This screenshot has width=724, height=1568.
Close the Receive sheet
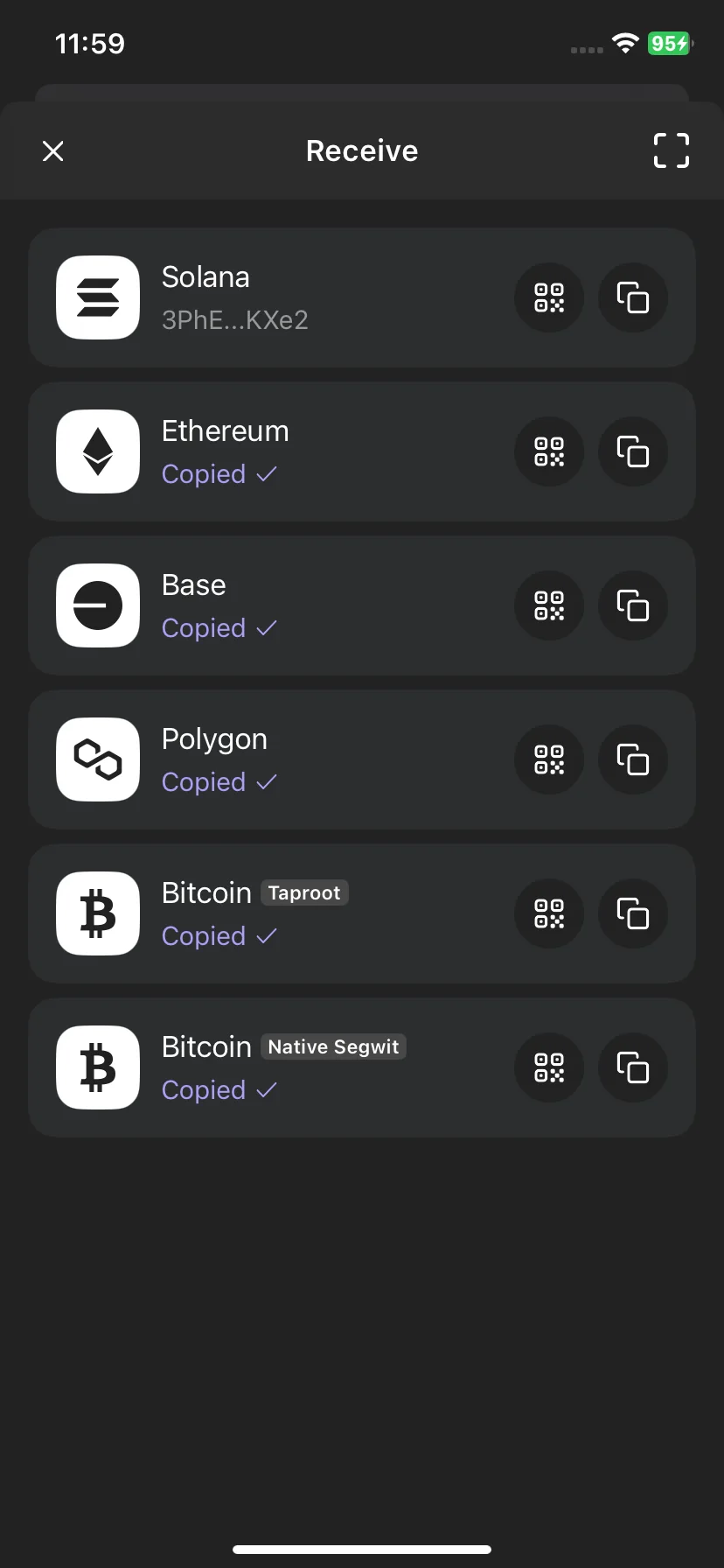click(53, 151)
